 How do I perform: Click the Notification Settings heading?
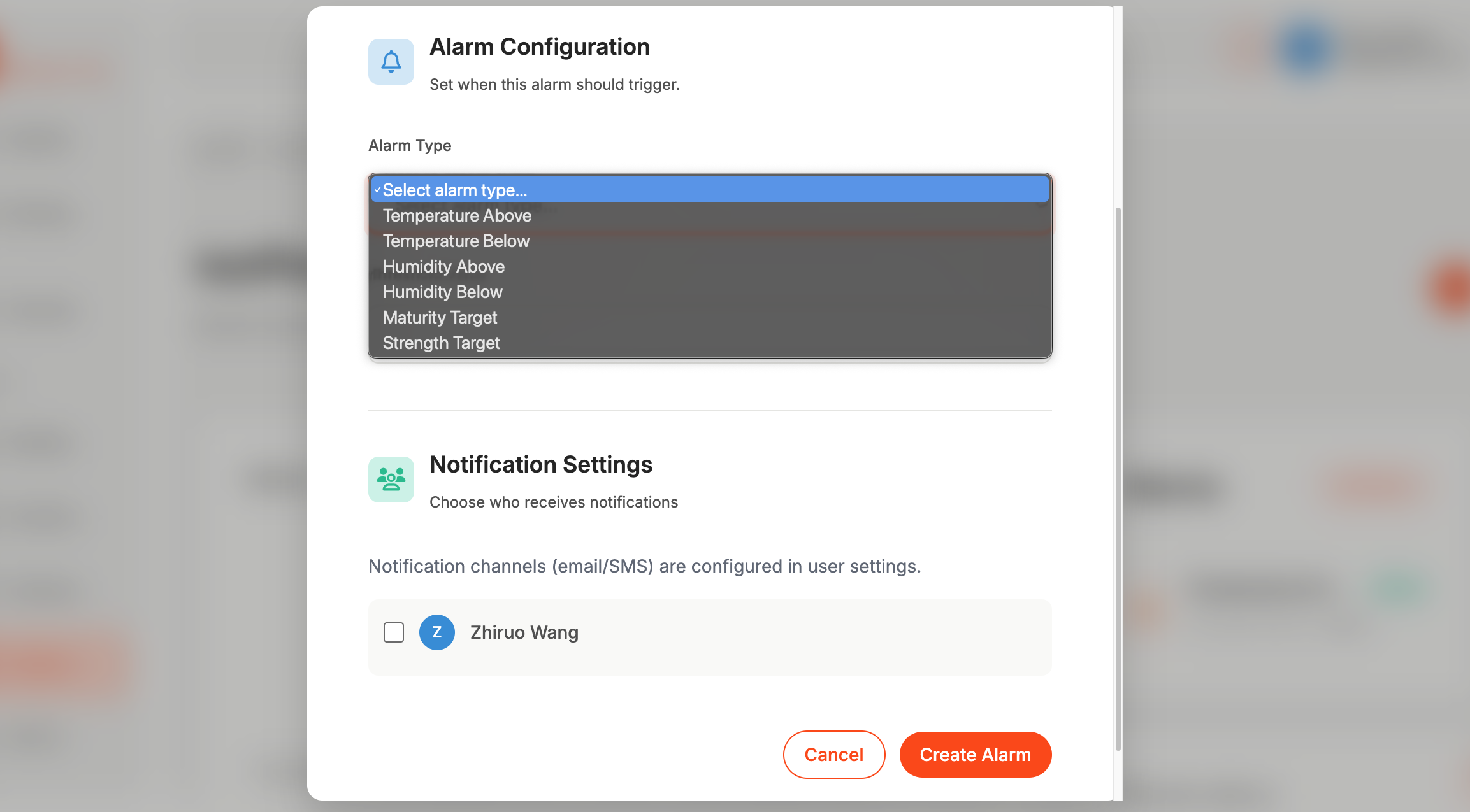[x=540, y=465]
